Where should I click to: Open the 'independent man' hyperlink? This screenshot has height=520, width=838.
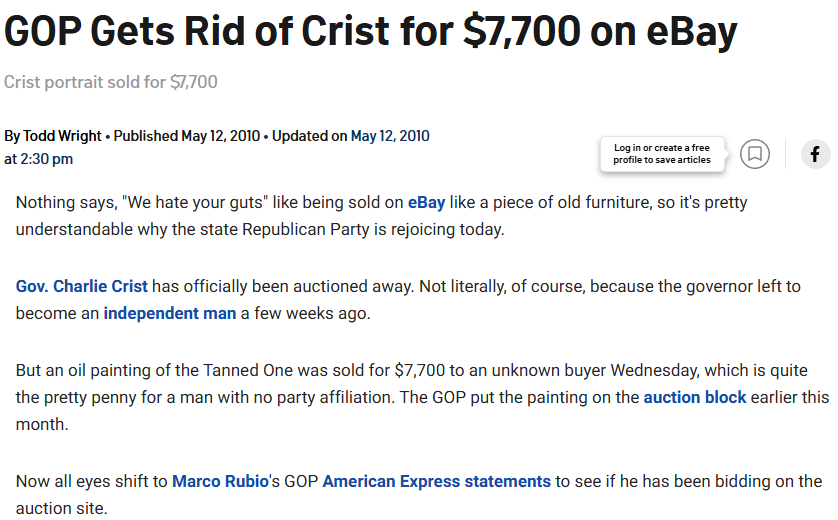pos(170,313)
